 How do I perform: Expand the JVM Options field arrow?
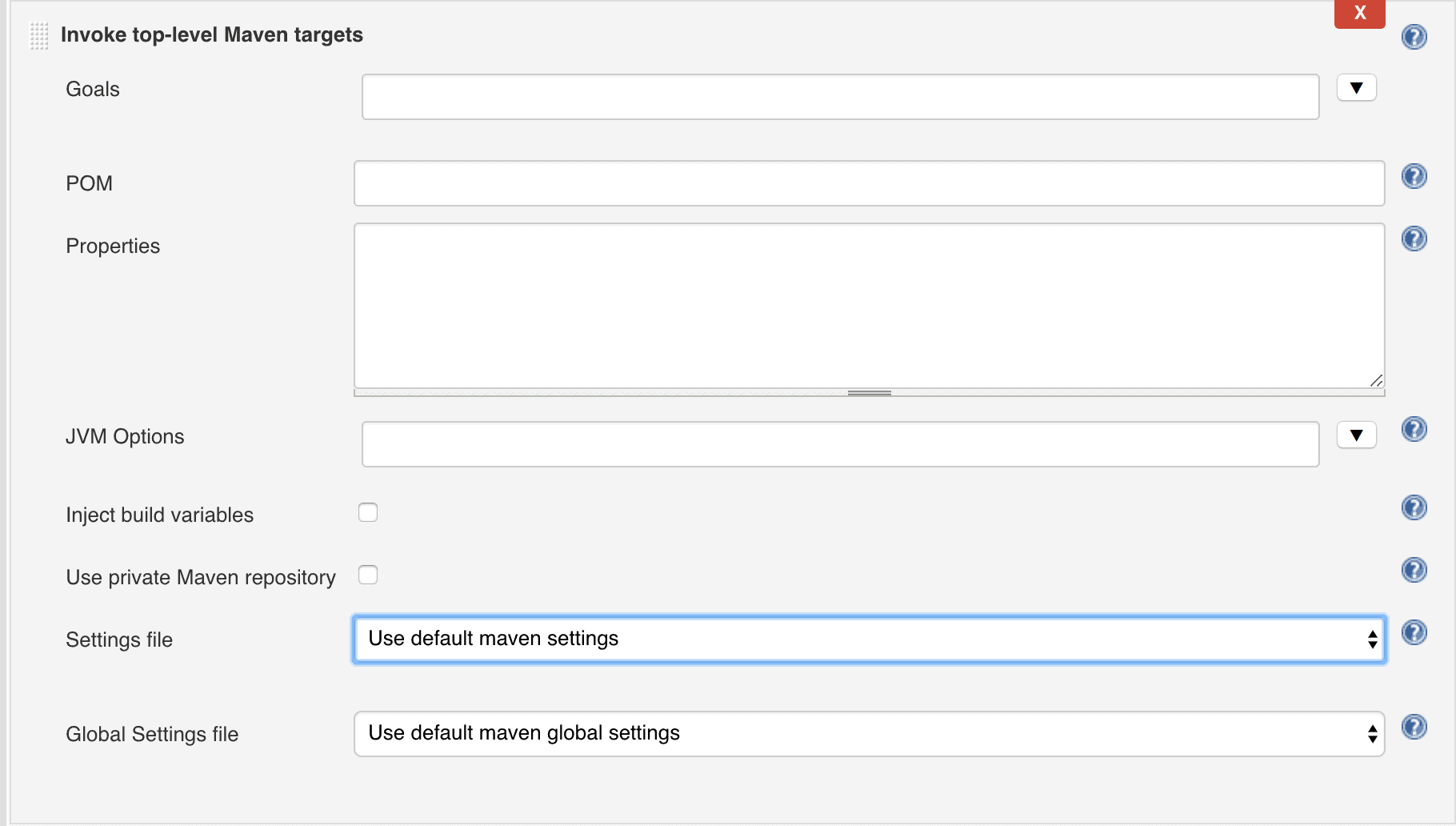[1356, 435]
